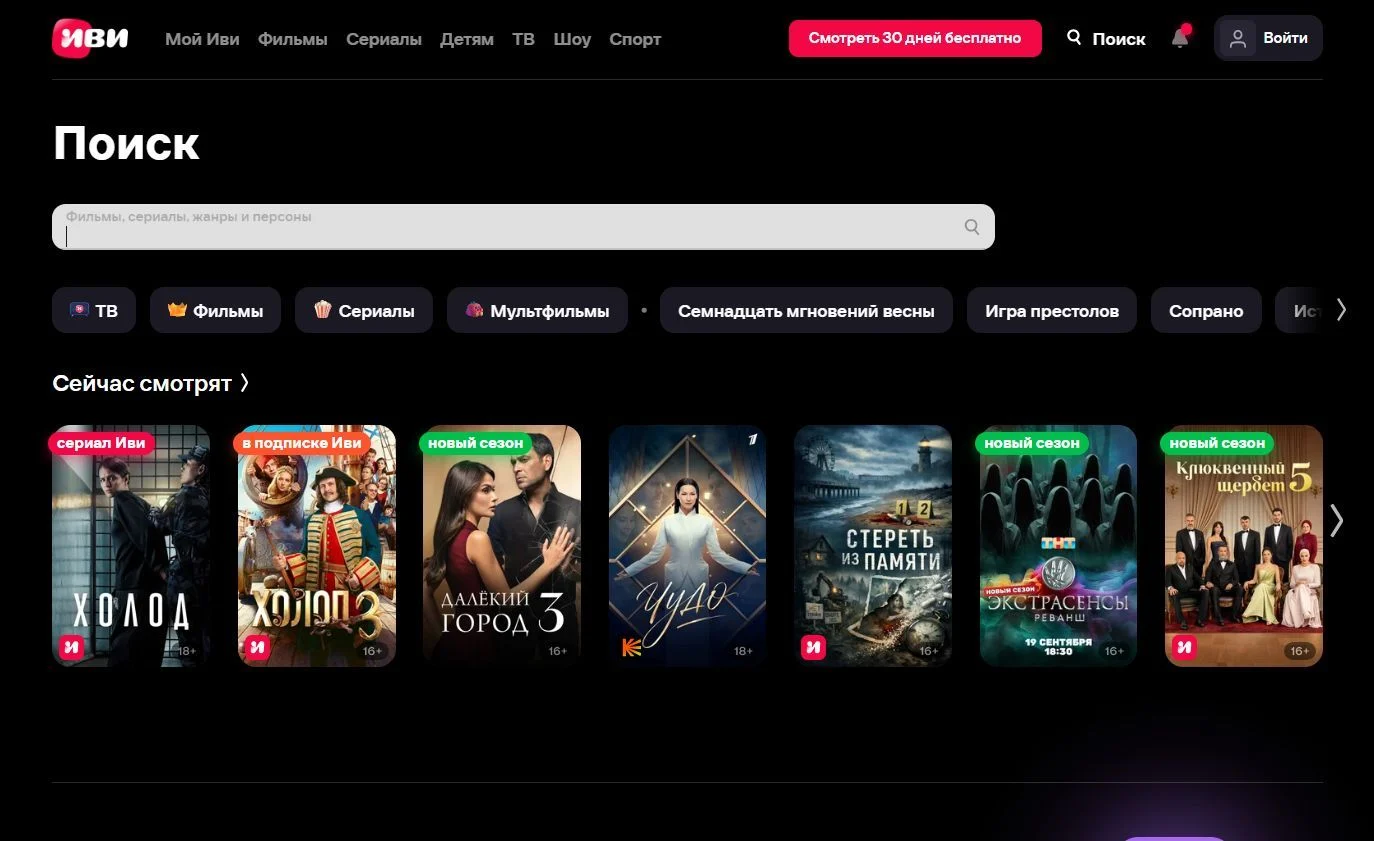
Task: Select the Мультфильмы filter chip
Action: 537,311
